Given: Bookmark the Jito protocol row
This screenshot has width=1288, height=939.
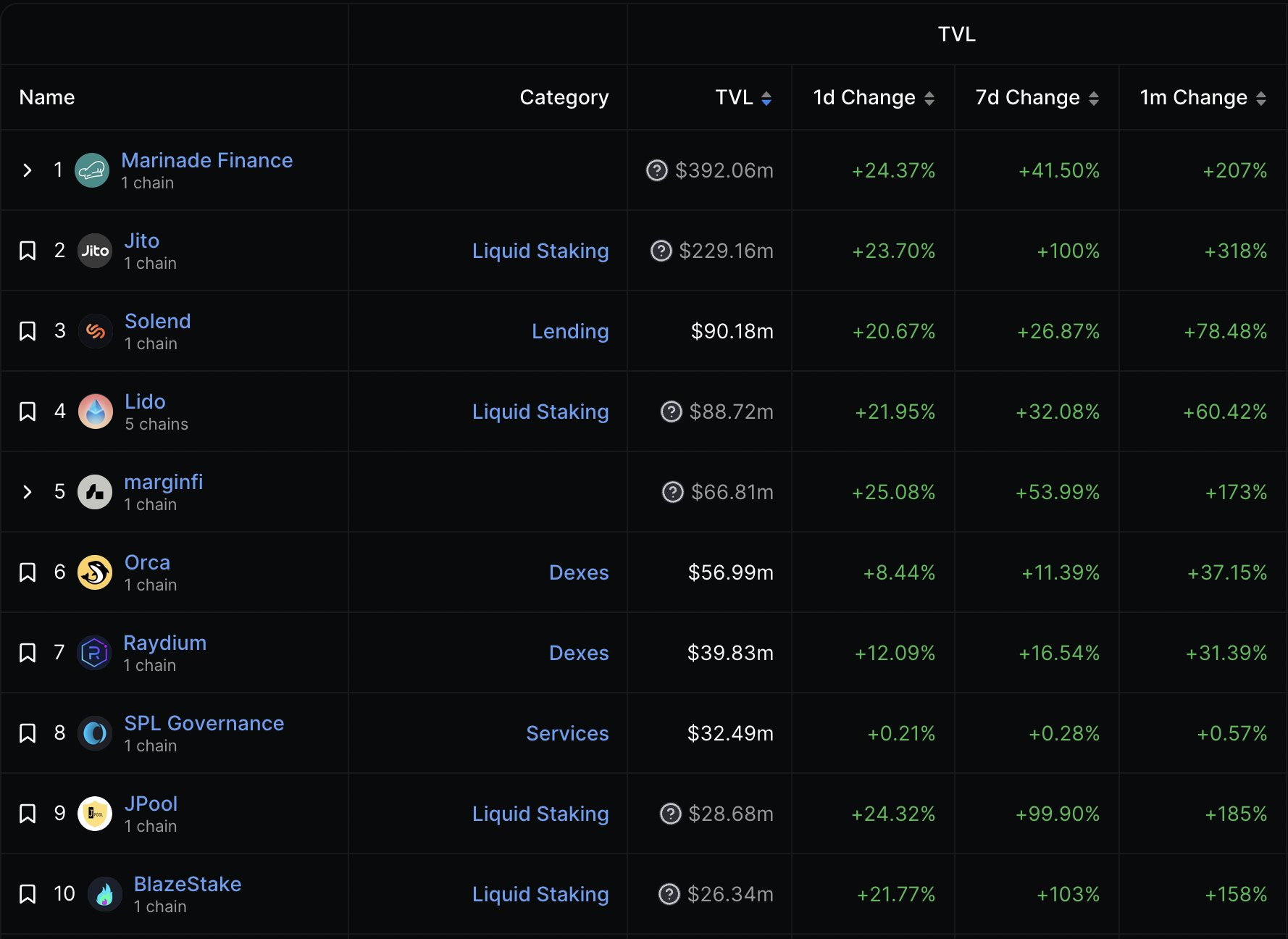Looking at the screenshot, I should click(28, 251).
